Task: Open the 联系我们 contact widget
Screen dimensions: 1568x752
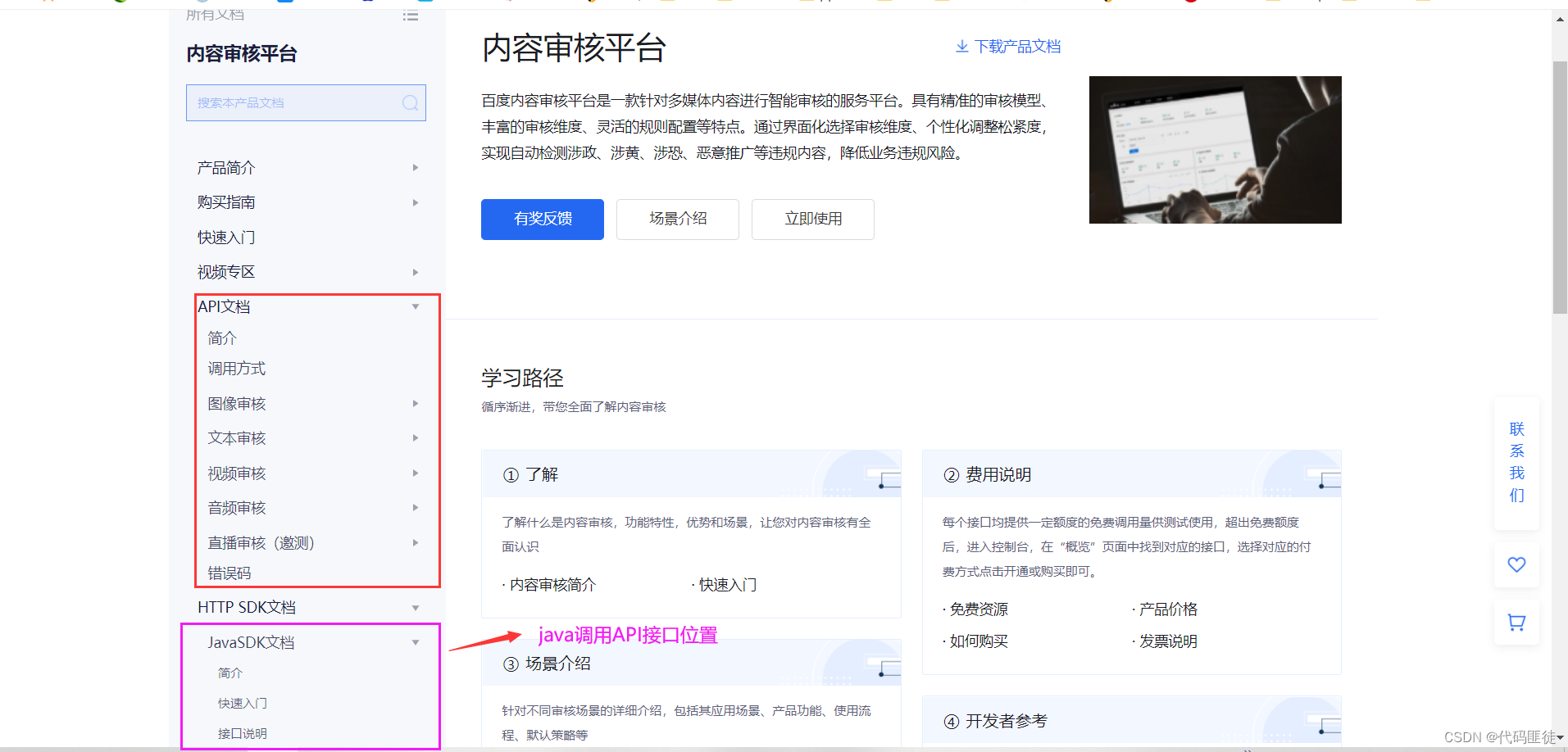Action: click(x=1516, y=462)
